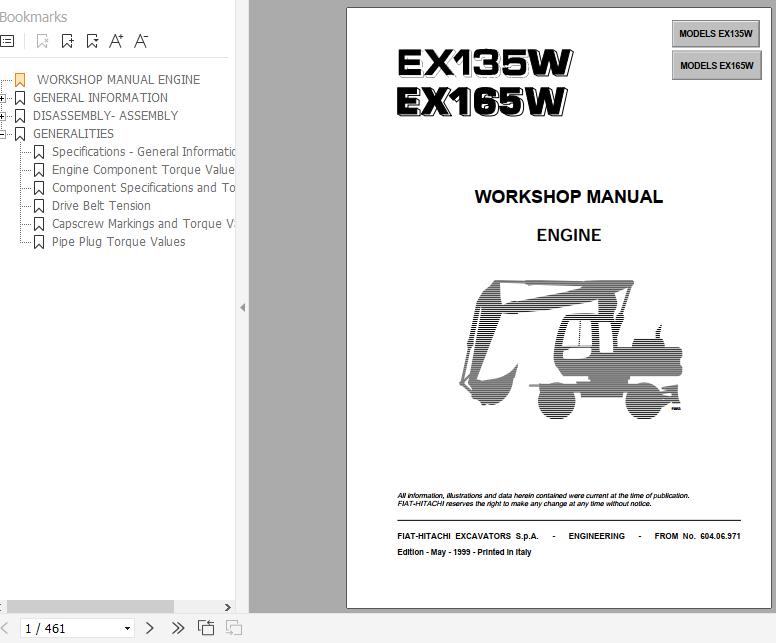Jump to the last page
The image size is (776, 643).
[178, 629]
